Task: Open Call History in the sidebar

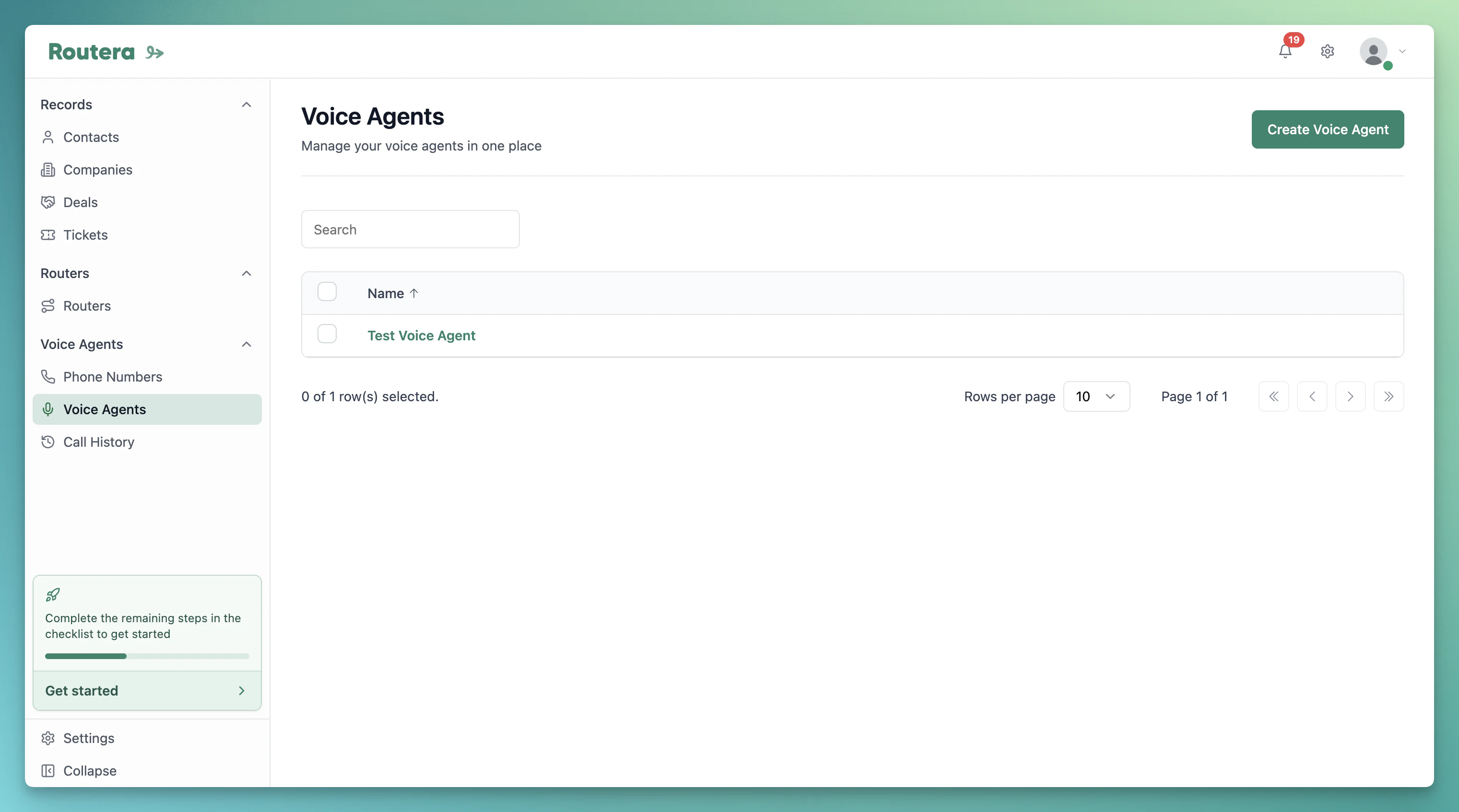Action: click(147, 441)
